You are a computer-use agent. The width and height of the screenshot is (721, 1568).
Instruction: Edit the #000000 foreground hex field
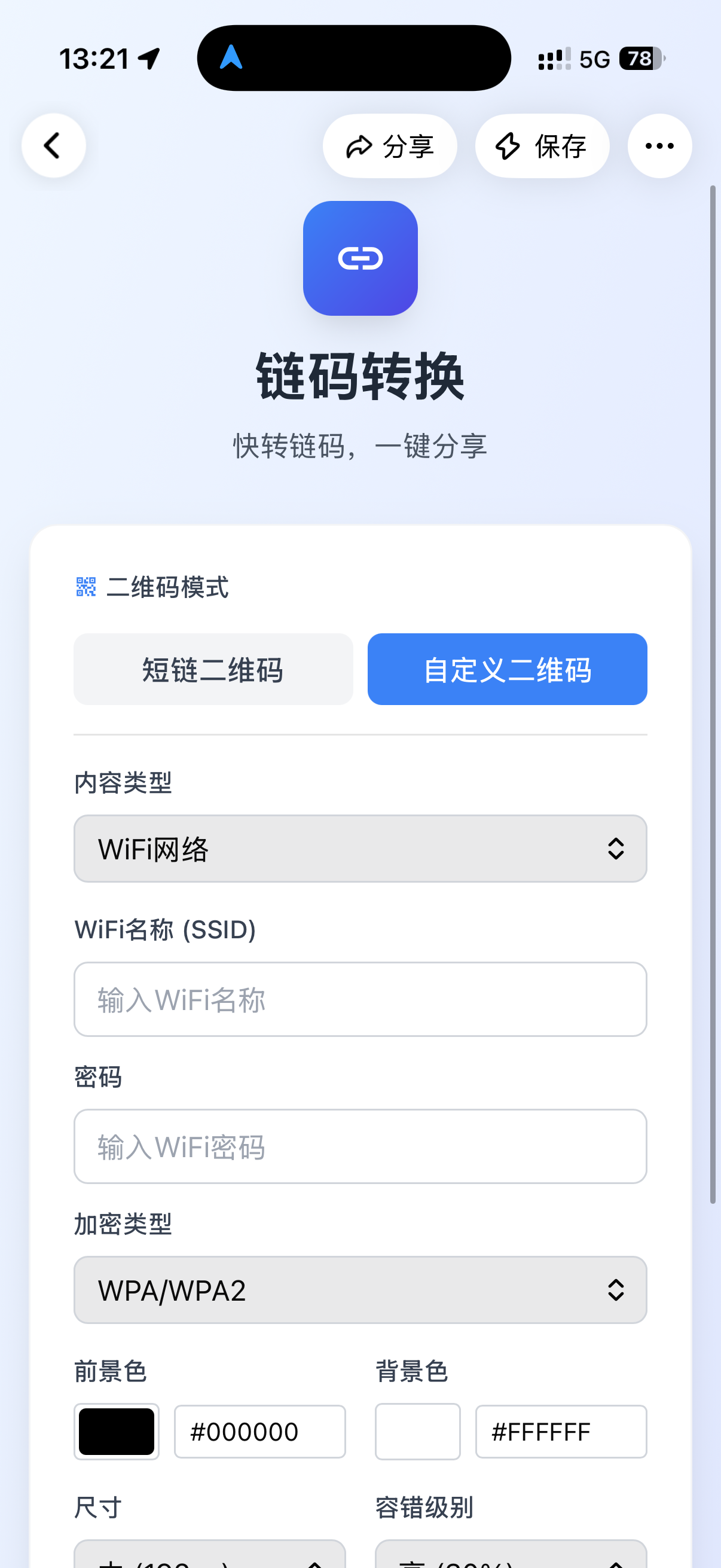pos(260,1431)
